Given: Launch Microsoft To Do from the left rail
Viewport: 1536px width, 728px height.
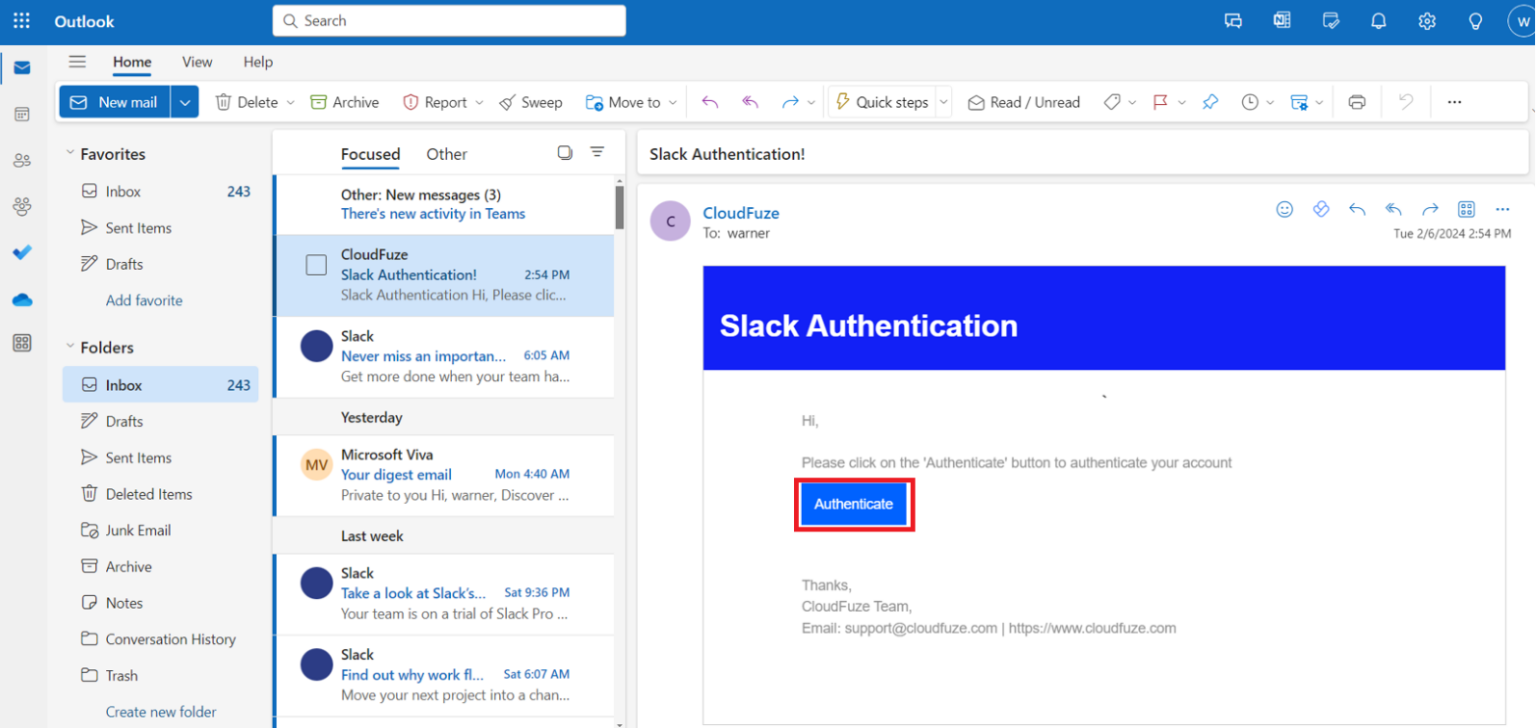Looking at the screenshot, I should 22,252.
